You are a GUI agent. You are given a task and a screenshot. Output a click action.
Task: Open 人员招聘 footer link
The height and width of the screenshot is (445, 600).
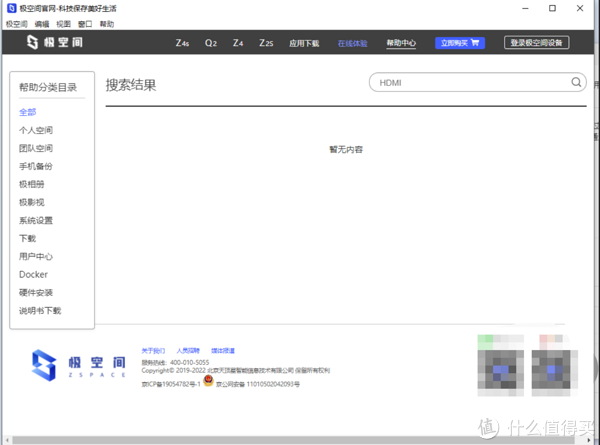tap(188, 350)
